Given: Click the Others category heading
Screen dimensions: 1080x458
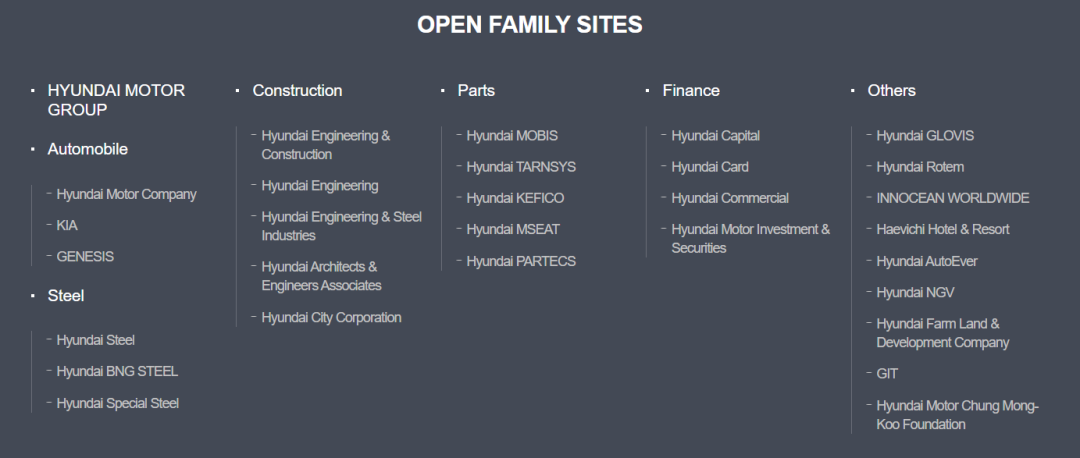Looking at the screenshot, I should pyautogui.click(x=891, y=90).
